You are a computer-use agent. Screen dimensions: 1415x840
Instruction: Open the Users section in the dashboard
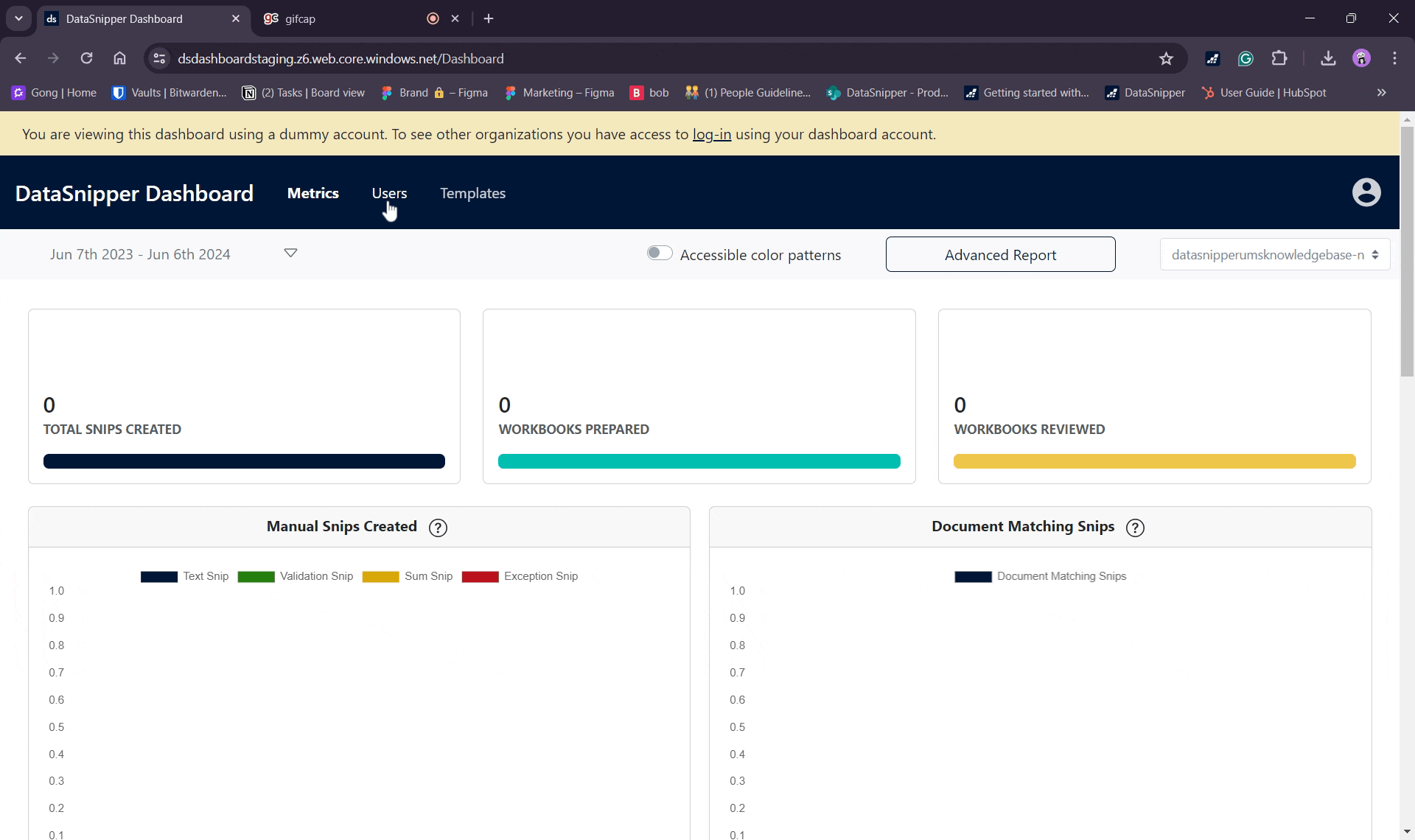click(389, 193)
